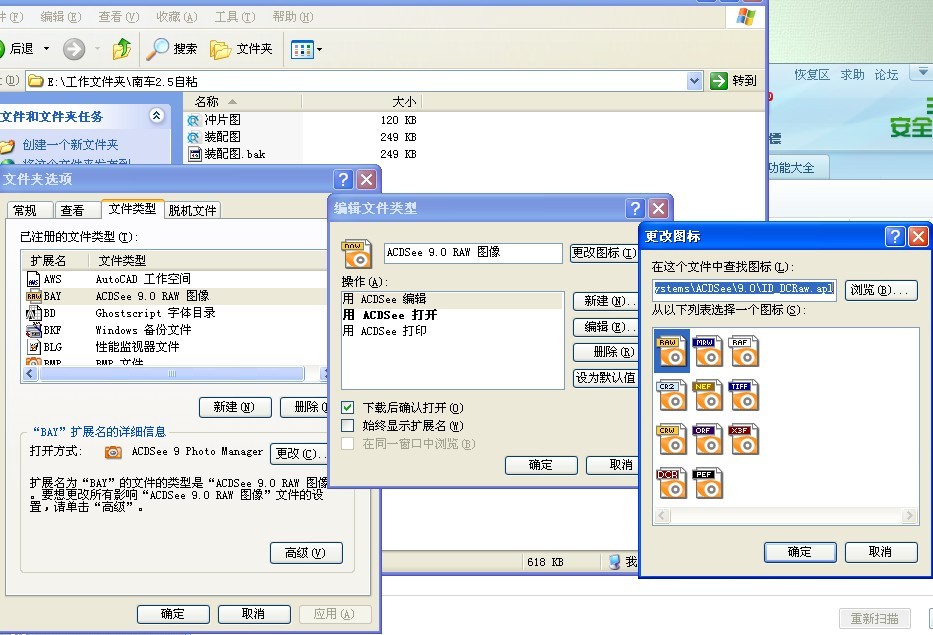
Task: Click 创建一个新文件夹 task link
Action: tap(70, 145)
